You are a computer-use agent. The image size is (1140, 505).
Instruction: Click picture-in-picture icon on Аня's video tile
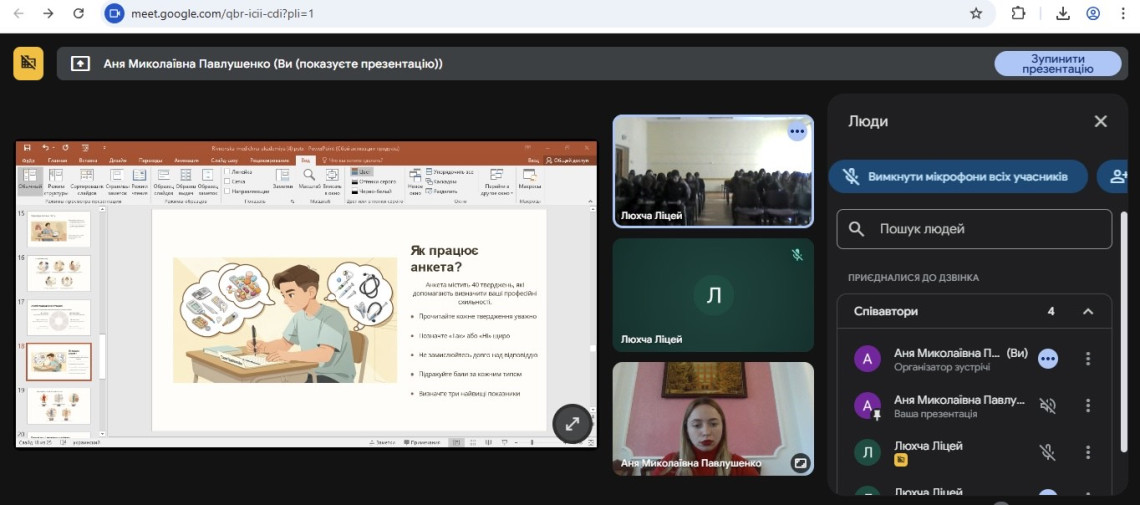pos(799,462)
